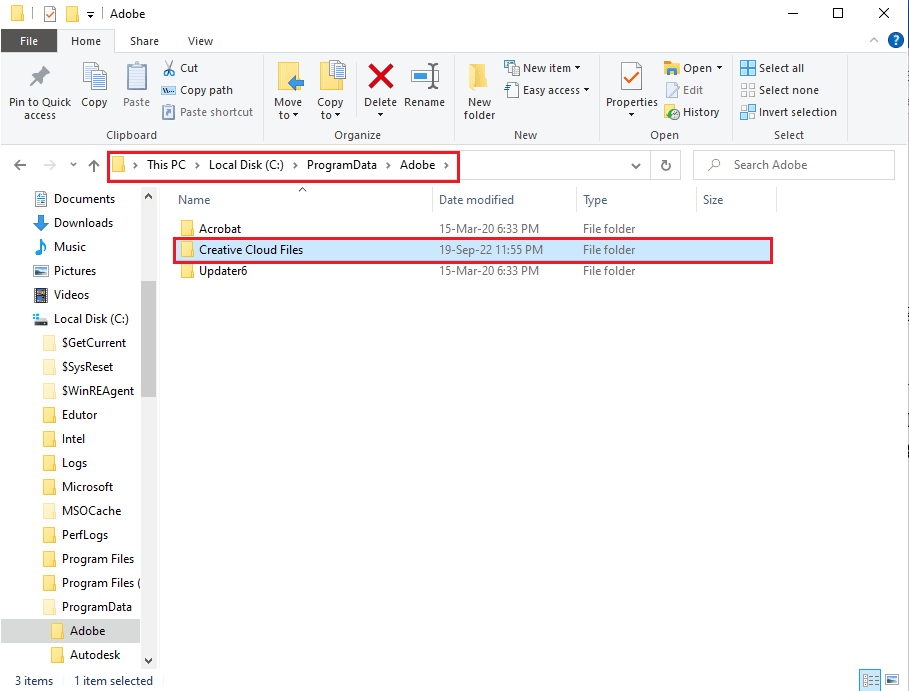Select Local Disk (C:) in navigation tree
The image size is (909, 691).
coord(81,319)
